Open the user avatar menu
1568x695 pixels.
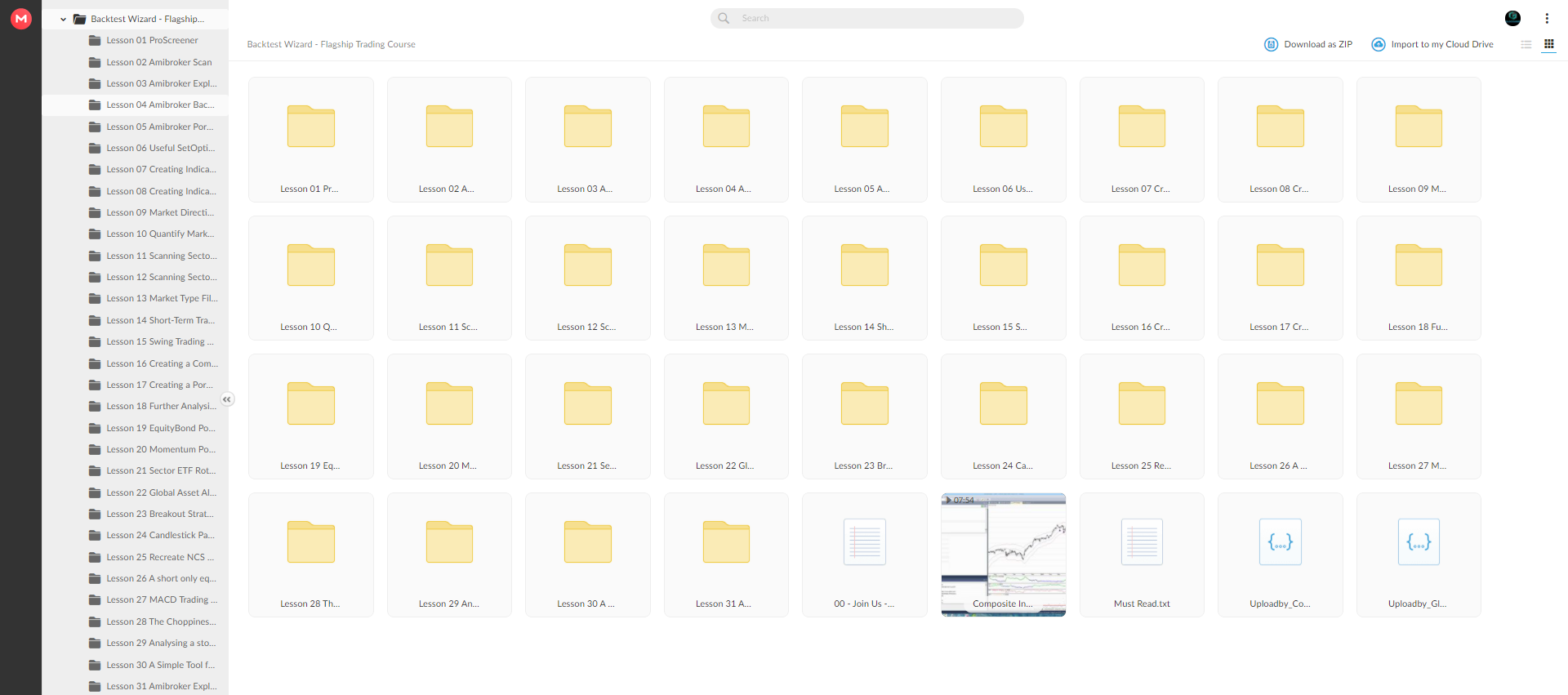[1512, 18]
